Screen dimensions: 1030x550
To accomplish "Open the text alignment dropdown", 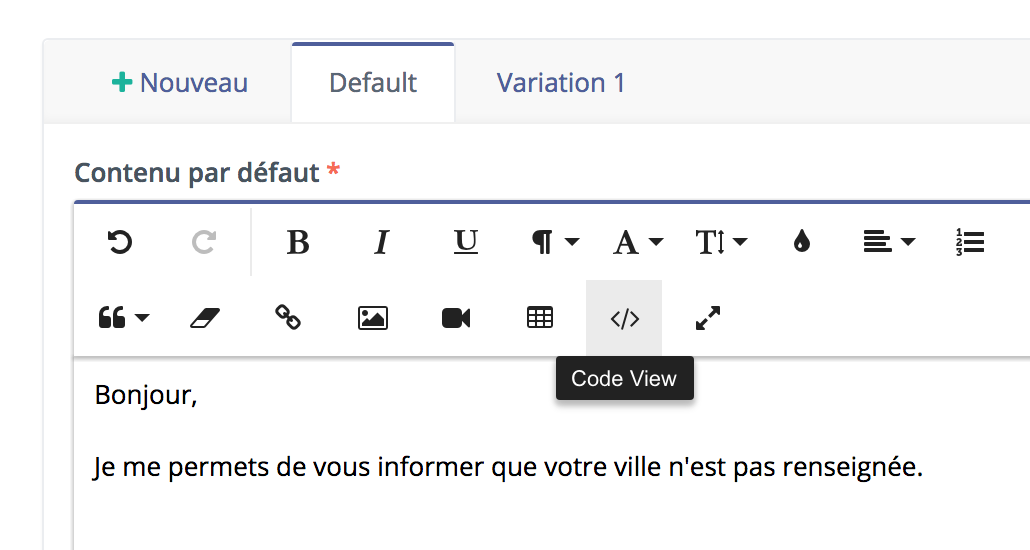I will pos(889,242).
